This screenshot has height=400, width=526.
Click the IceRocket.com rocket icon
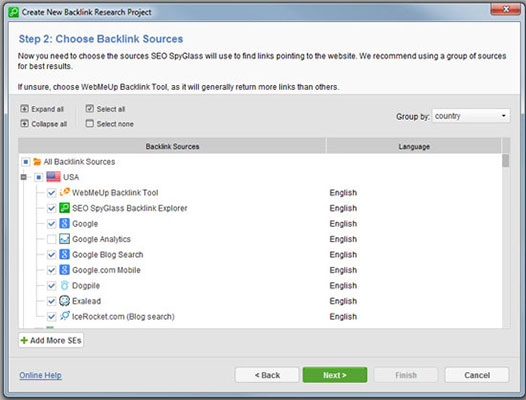pos(64,316)
